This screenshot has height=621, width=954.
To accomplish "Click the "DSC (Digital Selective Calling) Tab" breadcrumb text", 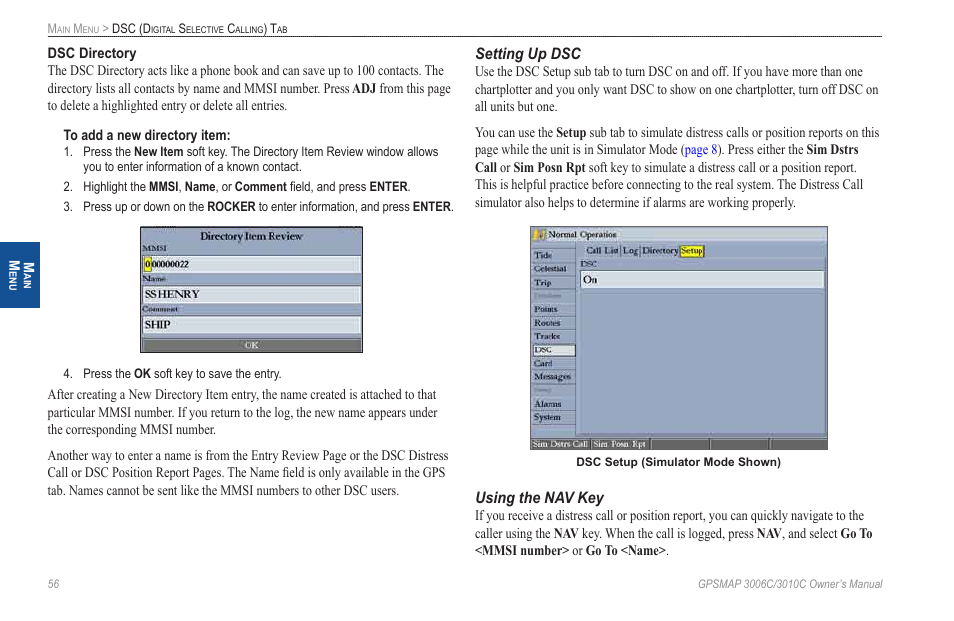I will tap(200, 29).
